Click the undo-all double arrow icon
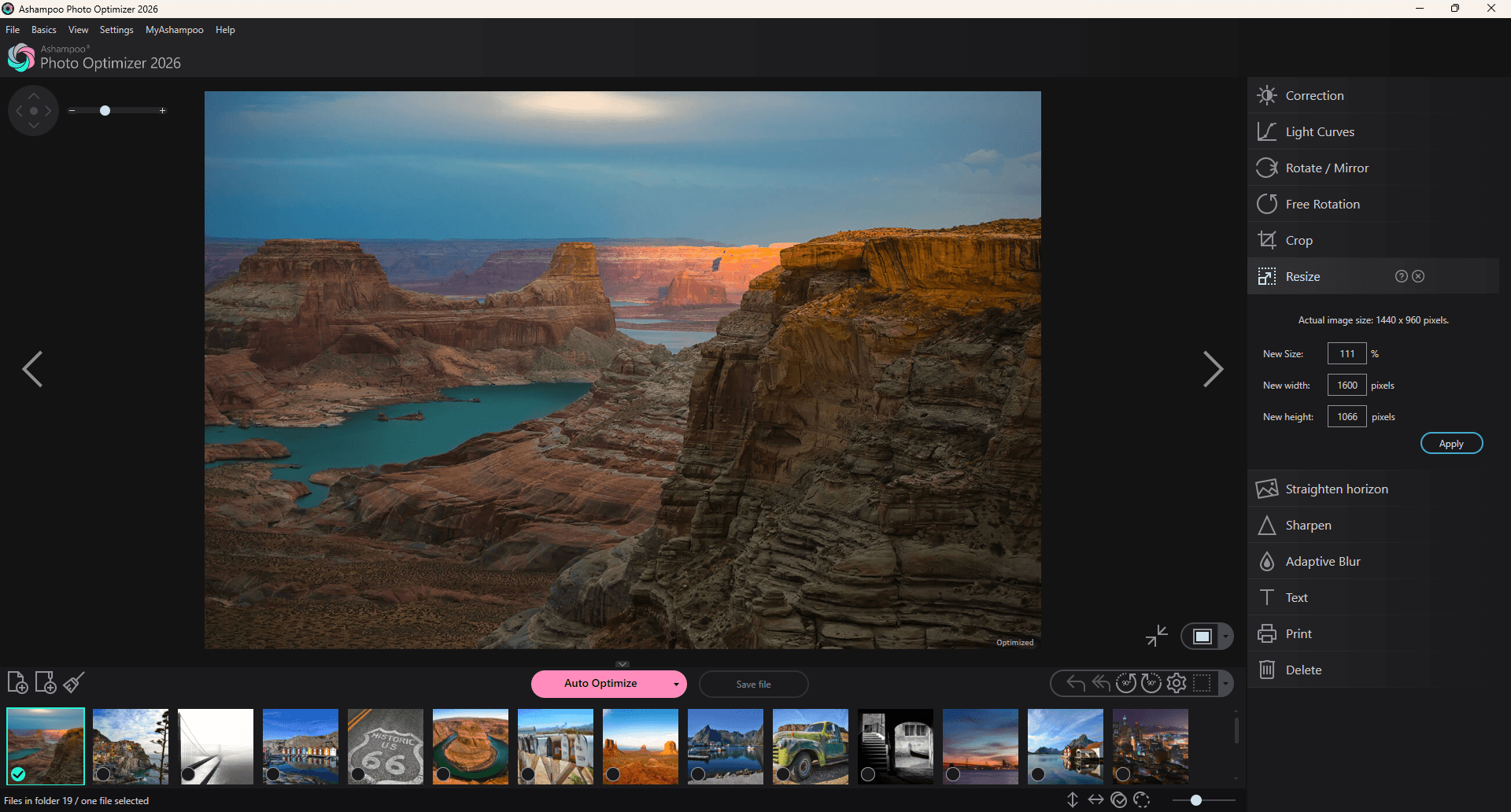This screenshot has height=812, width=1511. (1101, 683)
